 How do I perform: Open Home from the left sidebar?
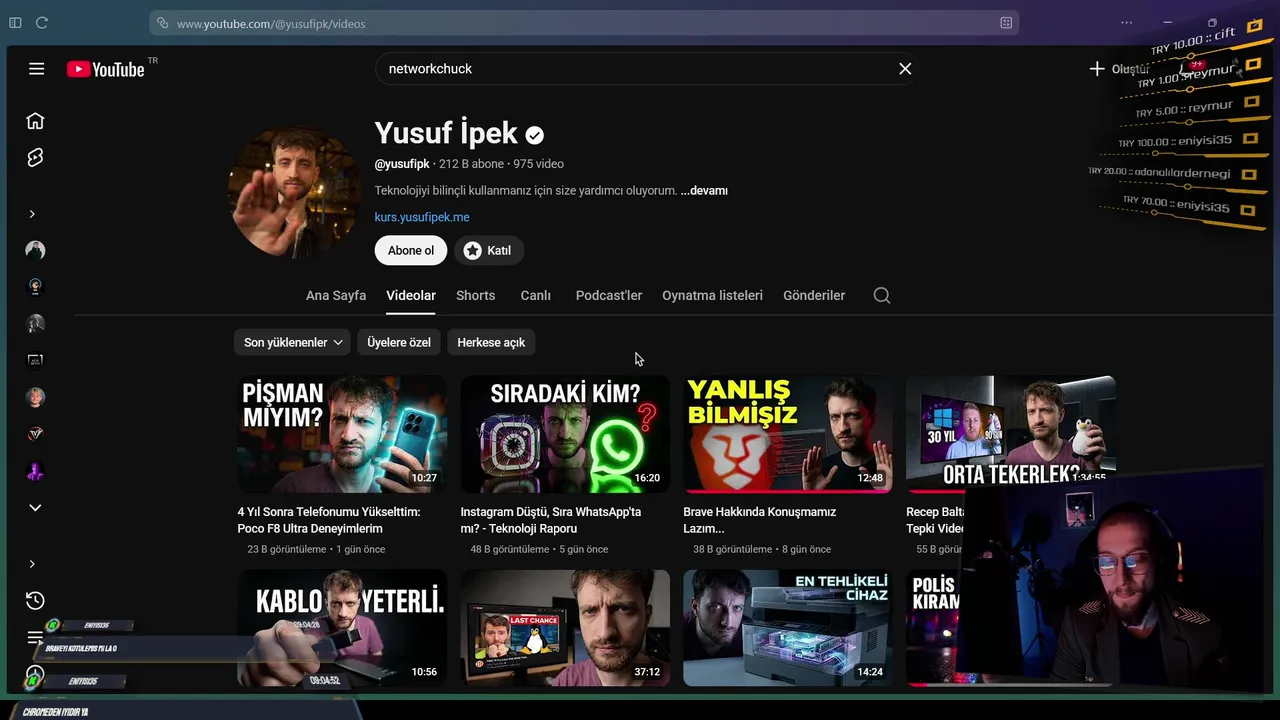[35, 121]
